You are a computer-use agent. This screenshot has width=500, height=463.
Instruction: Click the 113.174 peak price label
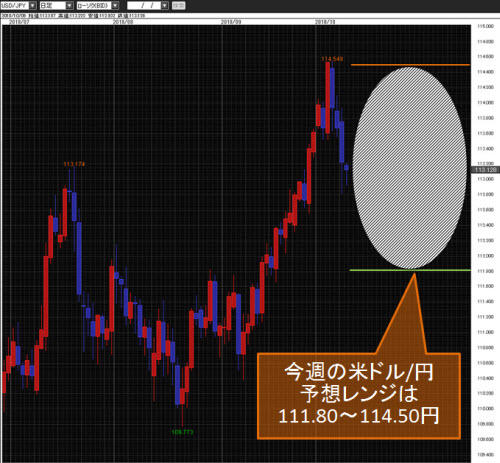(74, 164)
